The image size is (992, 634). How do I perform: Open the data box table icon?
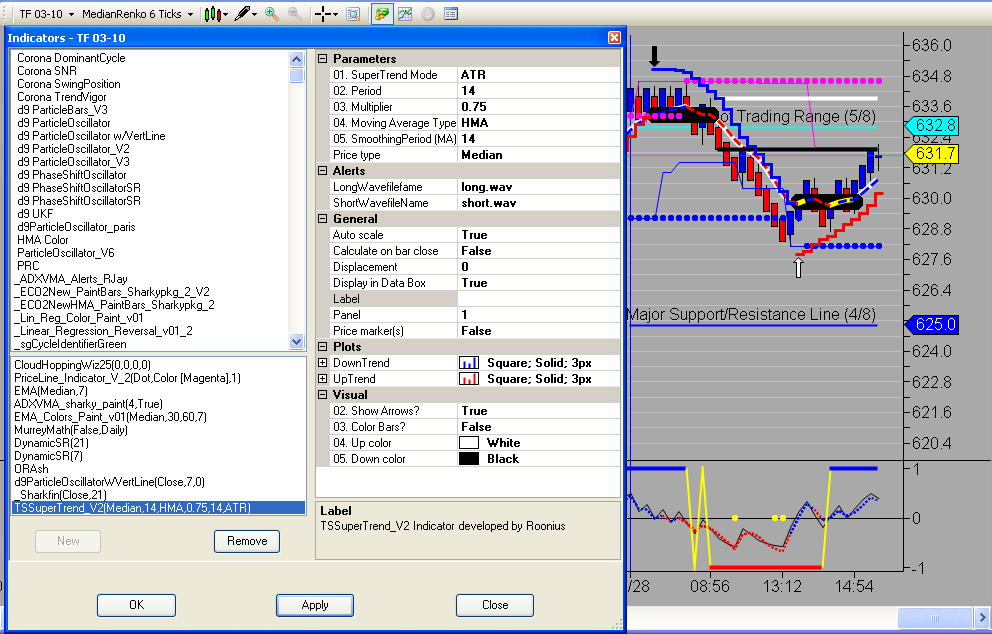point(450,14)
